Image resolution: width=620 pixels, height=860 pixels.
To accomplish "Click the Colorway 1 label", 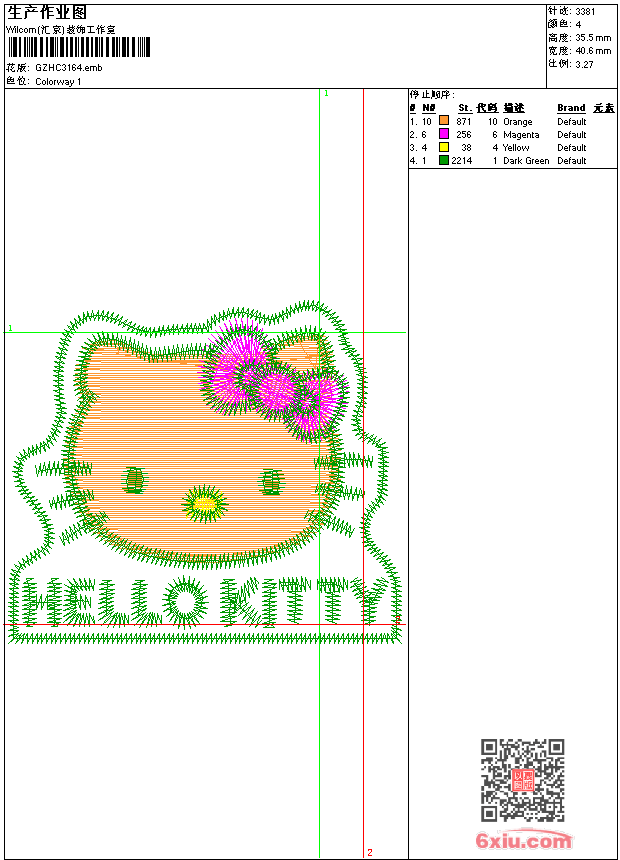I will (58, 82).
